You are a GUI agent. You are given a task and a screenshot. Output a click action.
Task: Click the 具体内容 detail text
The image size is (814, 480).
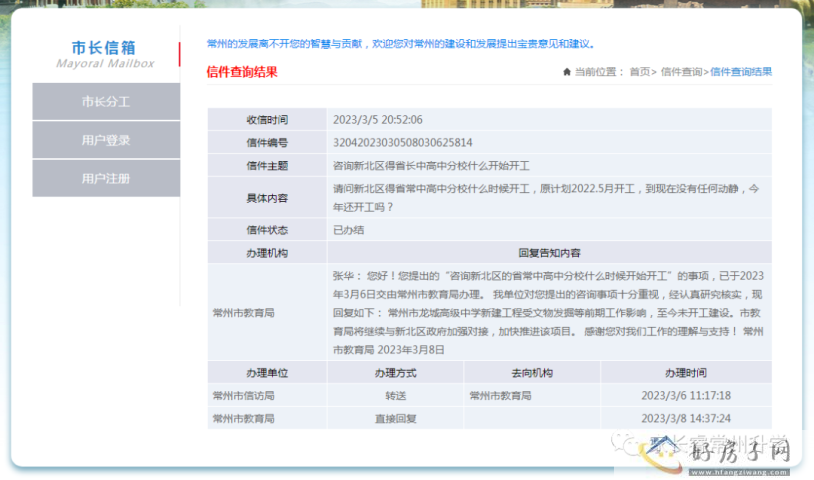click(x=546, y=198)
